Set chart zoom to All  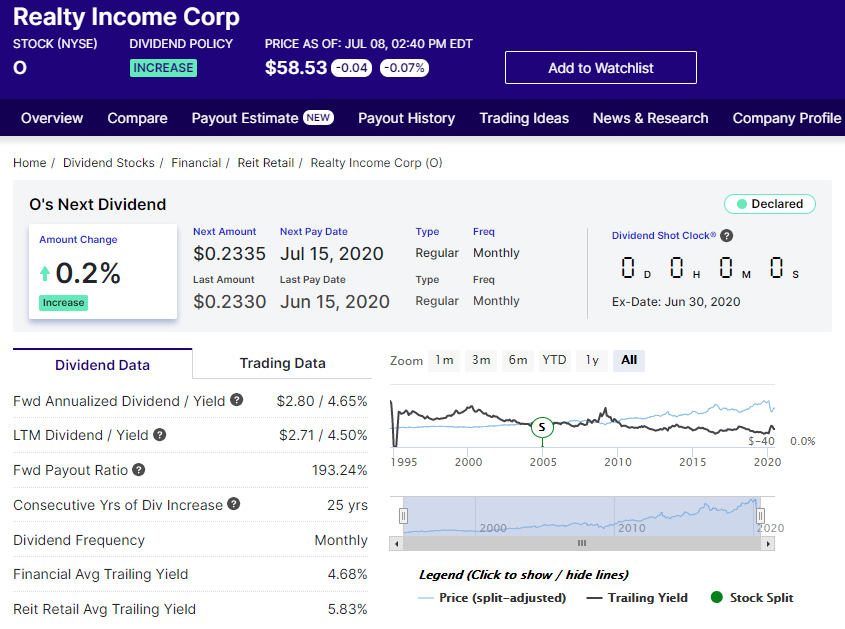[629, 360]
